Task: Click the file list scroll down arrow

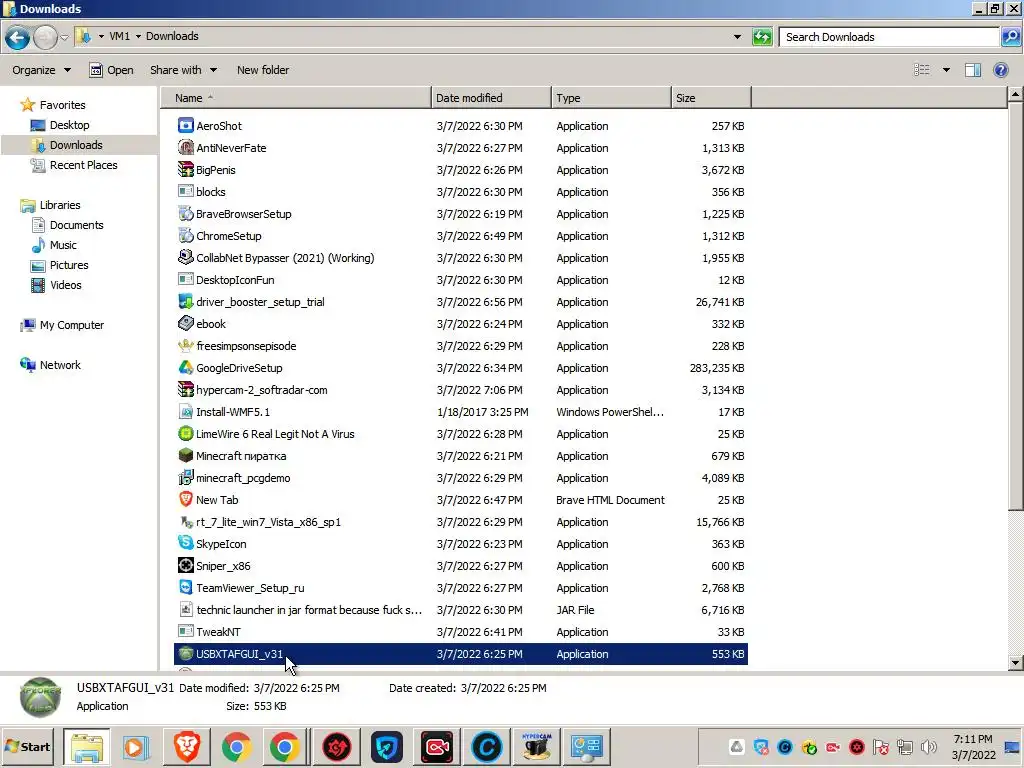Action: coord(1015,663)
